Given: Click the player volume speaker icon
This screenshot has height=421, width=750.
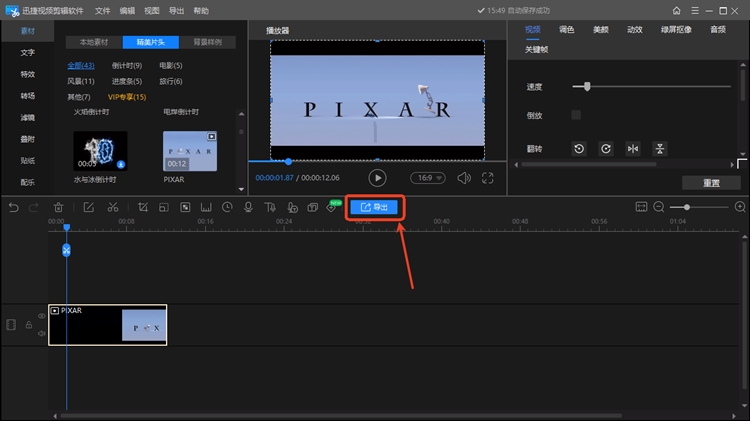Looking at the screenshot, I should pos(463,178).
